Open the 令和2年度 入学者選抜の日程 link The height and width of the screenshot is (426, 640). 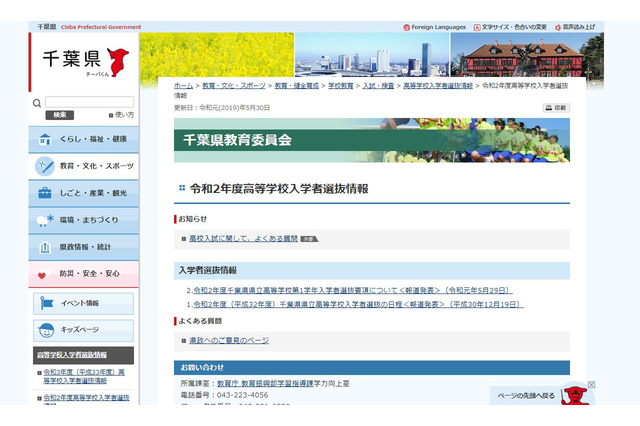pos(358,304)
